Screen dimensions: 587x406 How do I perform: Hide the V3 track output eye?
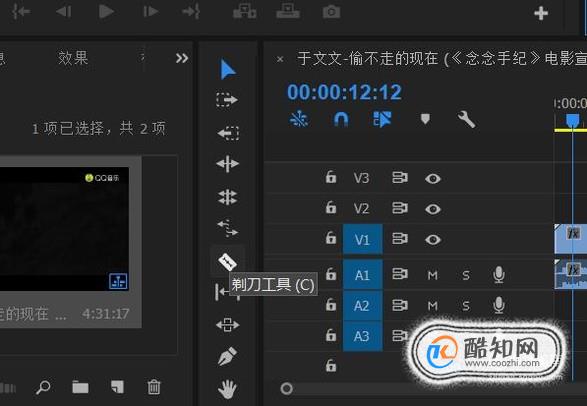point(433,178)
